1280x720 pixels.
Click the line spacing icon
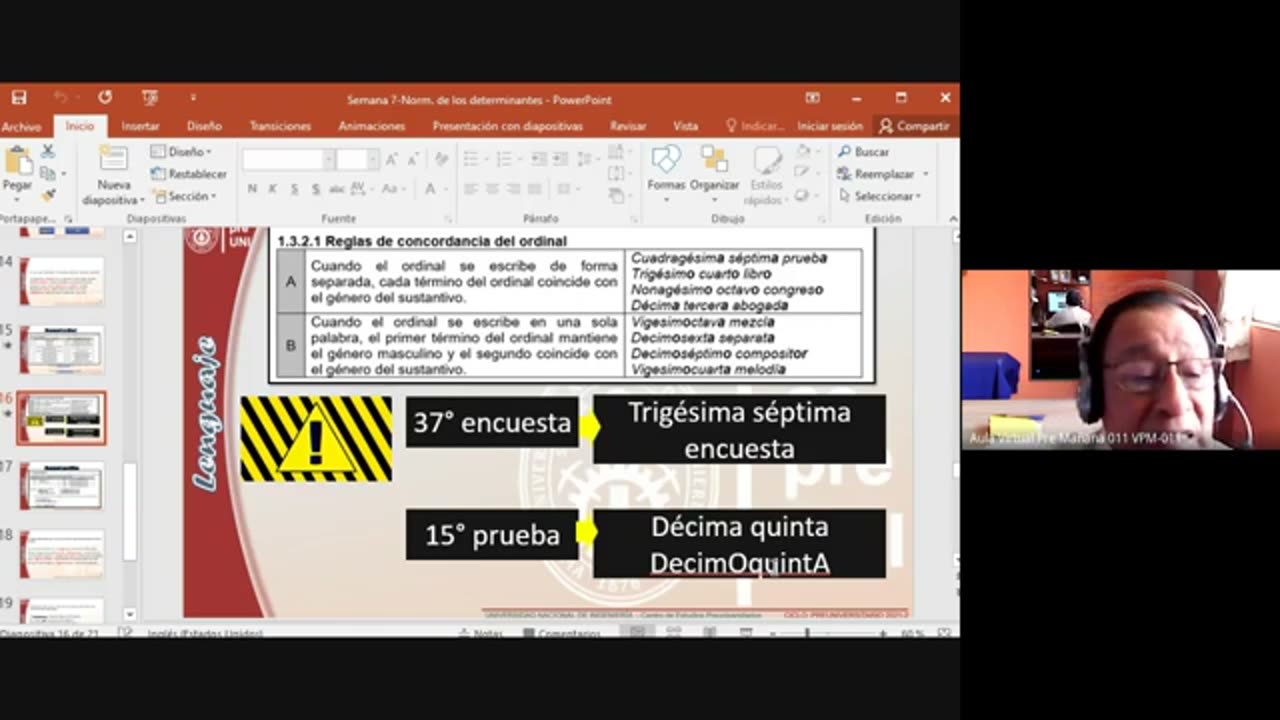coord(586,159)
